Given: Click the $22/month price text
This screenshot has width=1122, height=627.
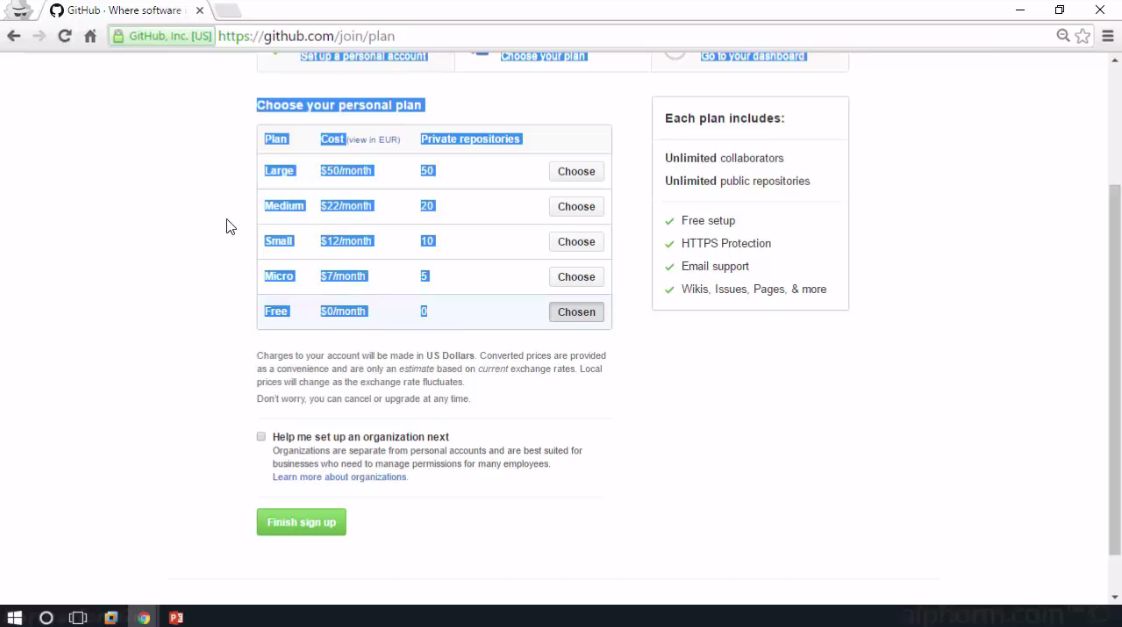Looking at the screenshot, I should [346, 206].
